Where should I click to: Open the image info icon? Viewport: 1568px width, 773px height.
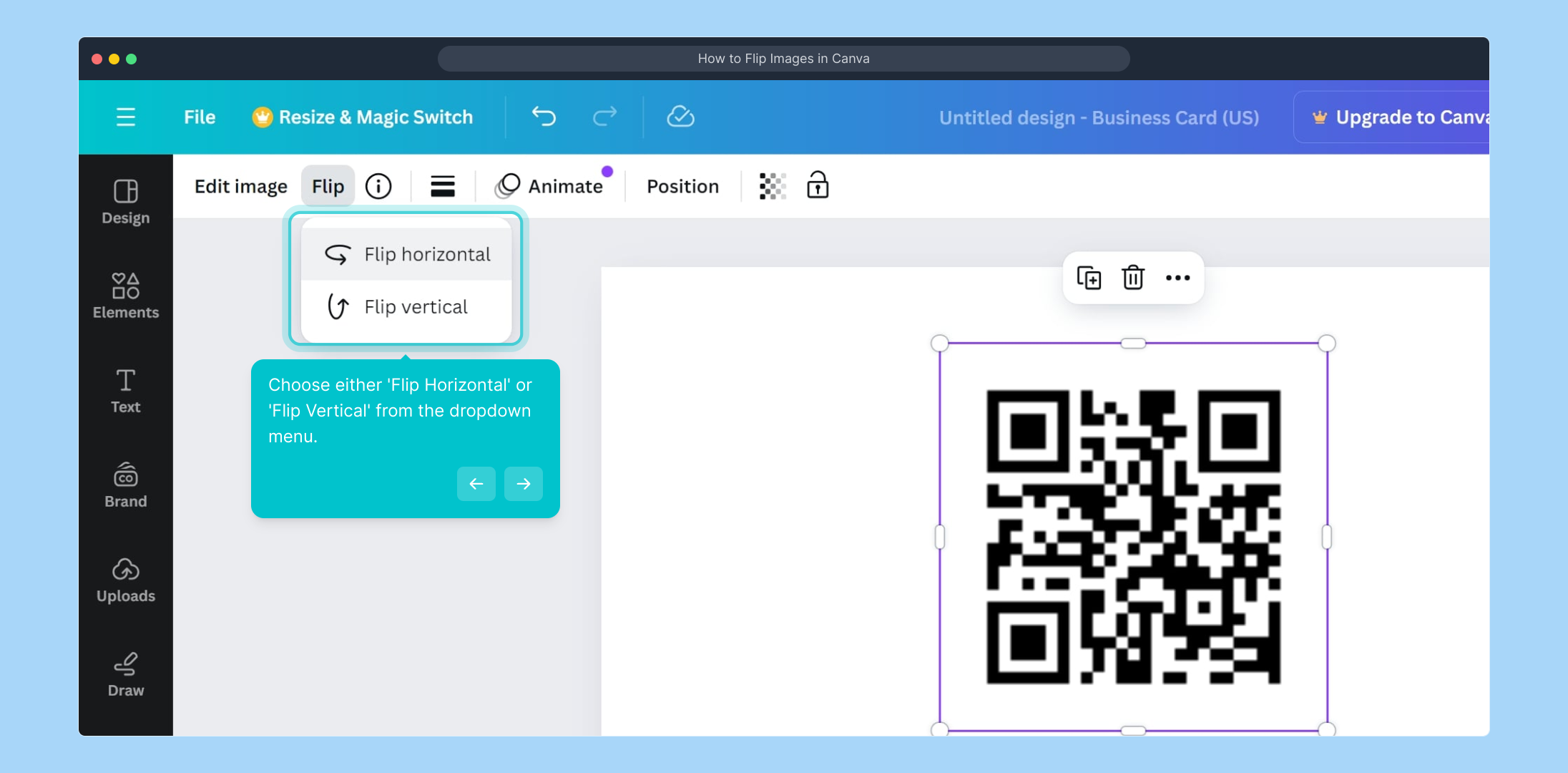click(378, 186)
